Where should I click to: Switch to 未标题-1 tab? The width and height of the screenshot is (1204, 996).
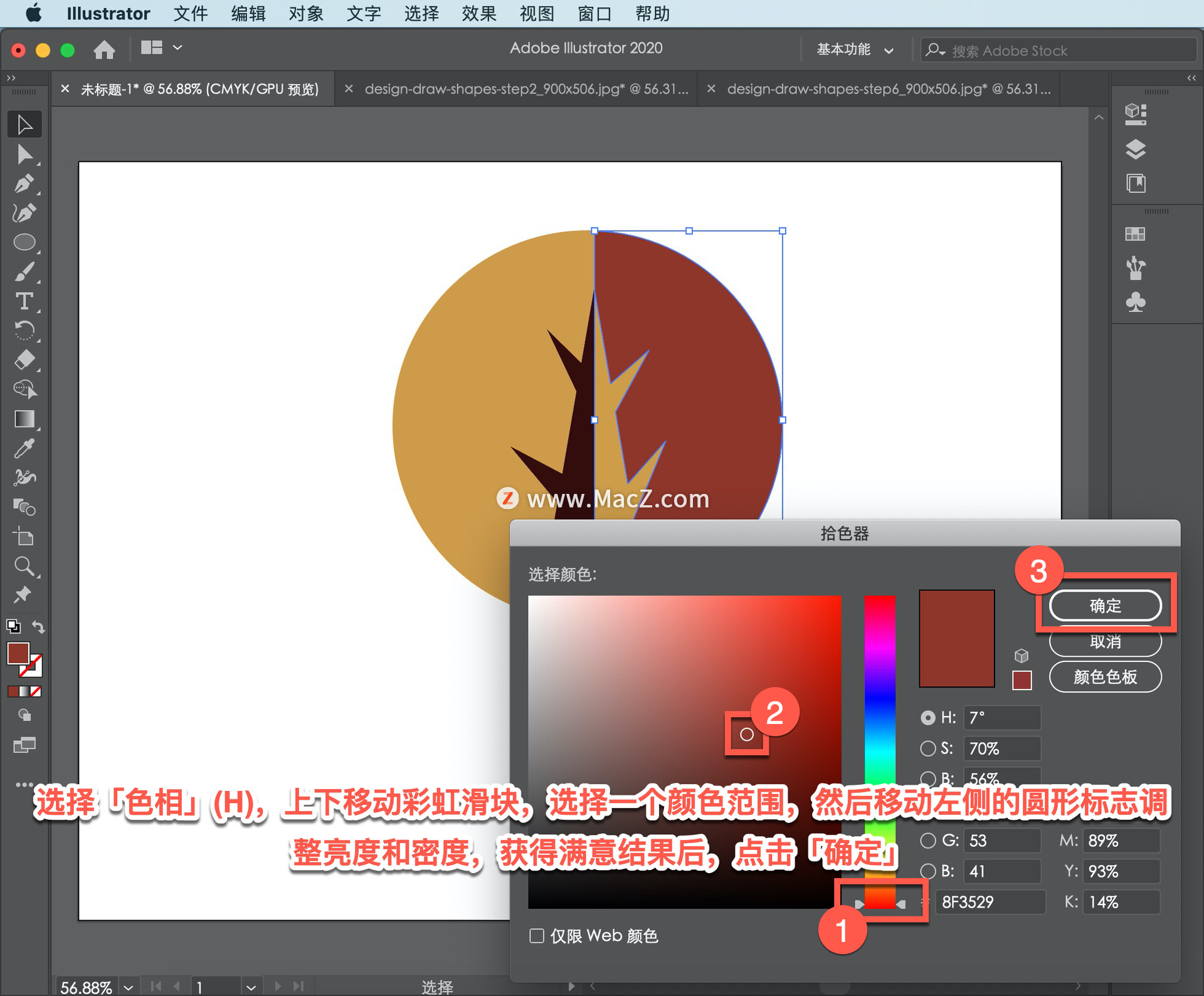[x=198, y=89]
